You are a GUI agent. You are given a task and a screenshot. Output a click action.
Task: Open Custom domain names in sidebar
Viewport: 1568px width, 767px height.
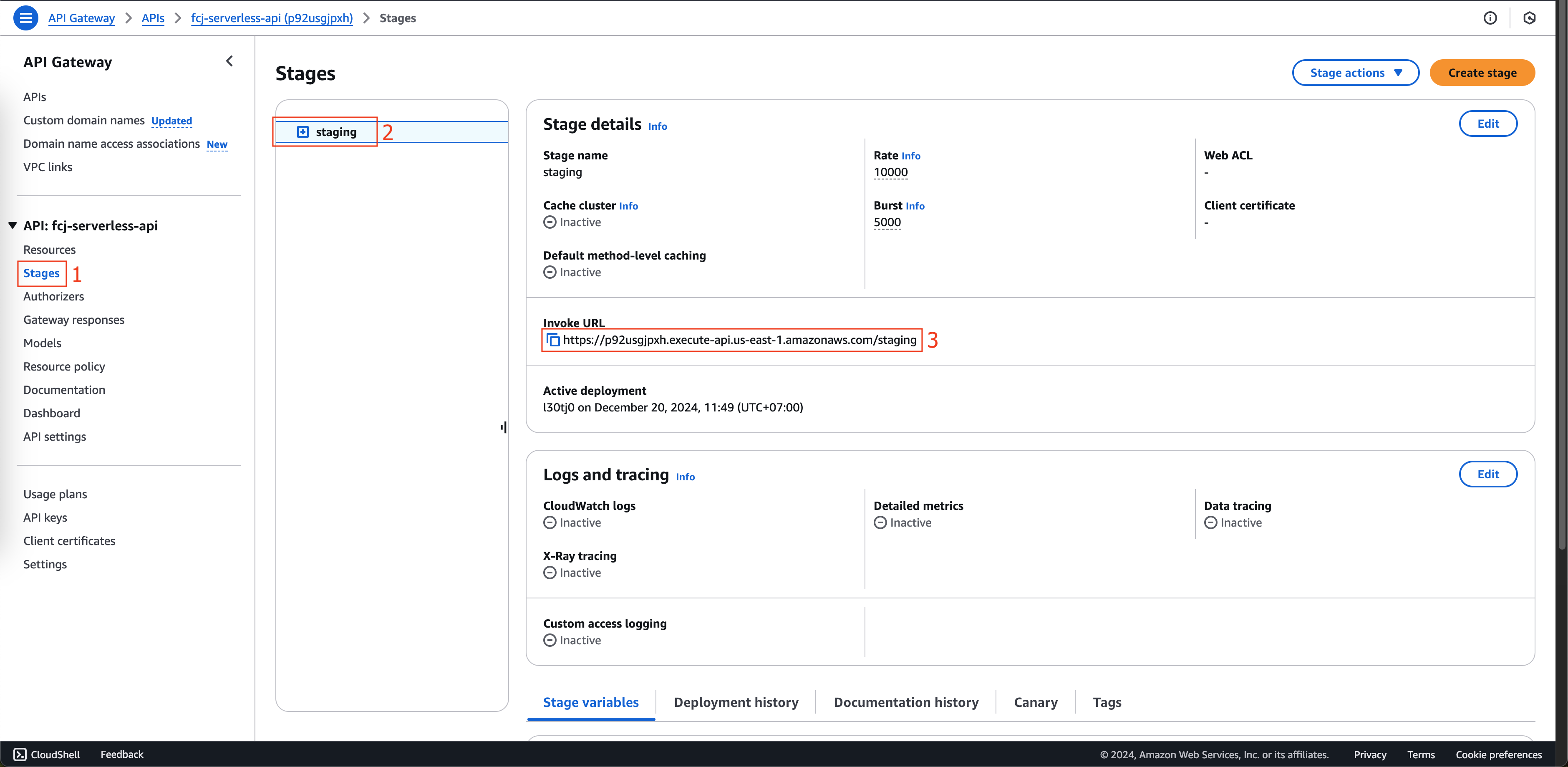point(84,121)
